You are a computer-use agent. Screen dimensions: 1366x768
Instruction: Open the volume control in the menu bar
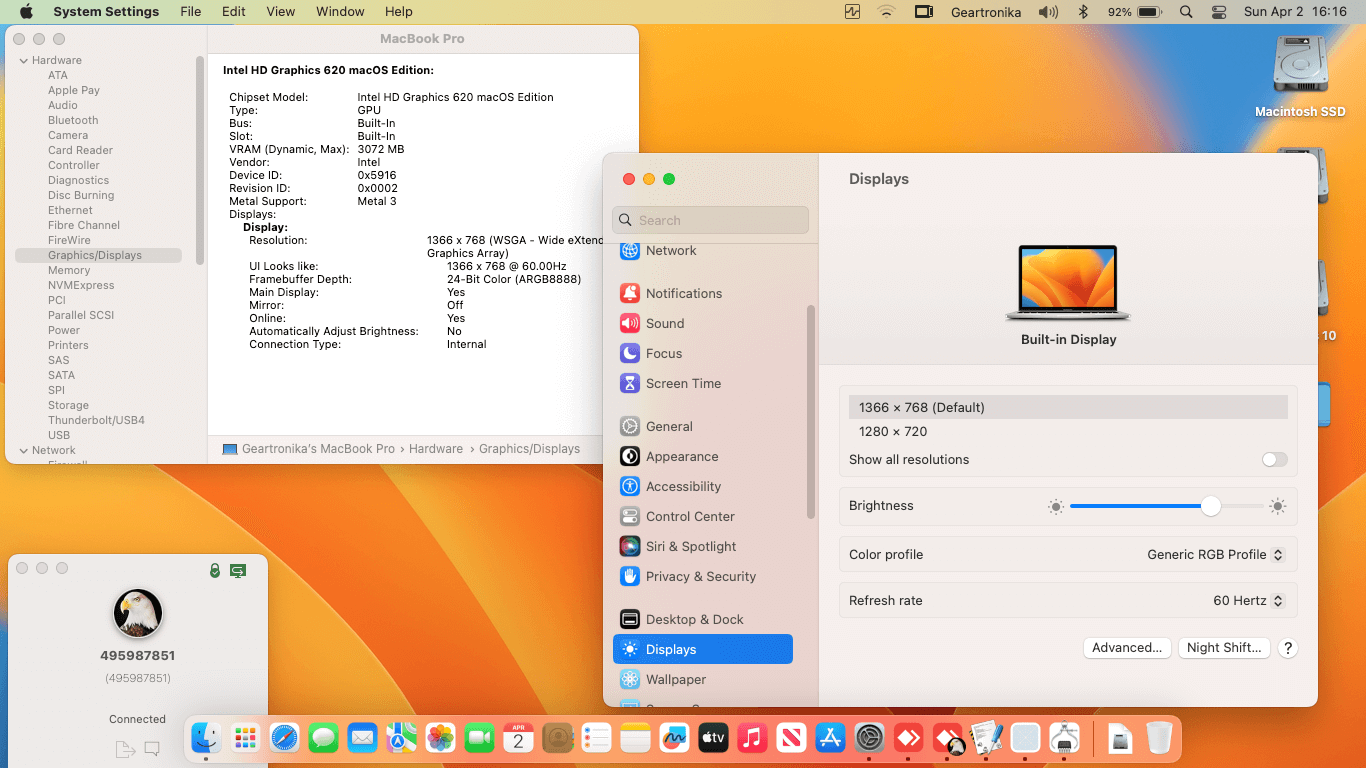[x=1047, y=12]
